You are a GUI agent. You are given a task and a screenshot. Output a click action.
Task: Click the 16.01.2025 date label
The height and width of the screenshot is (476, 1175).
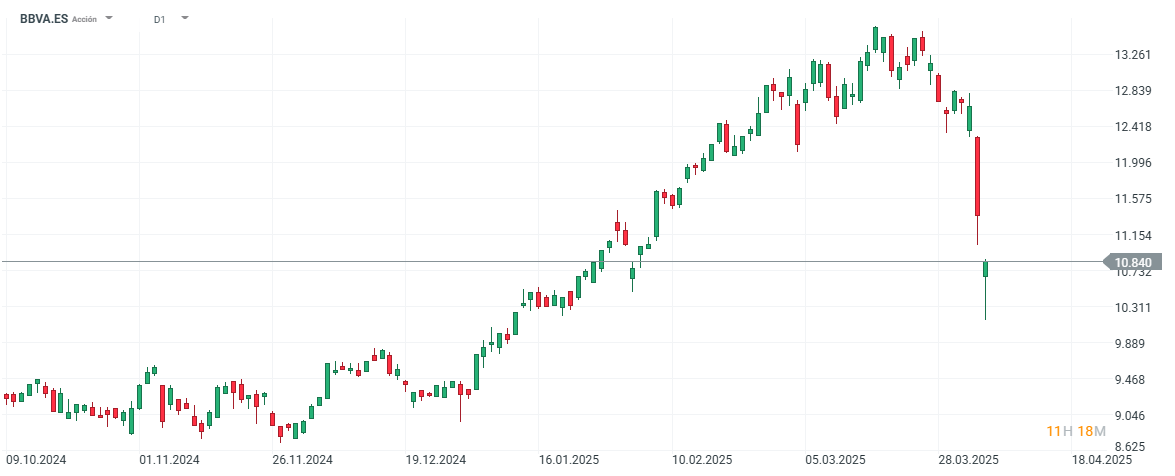click(569, 459)
